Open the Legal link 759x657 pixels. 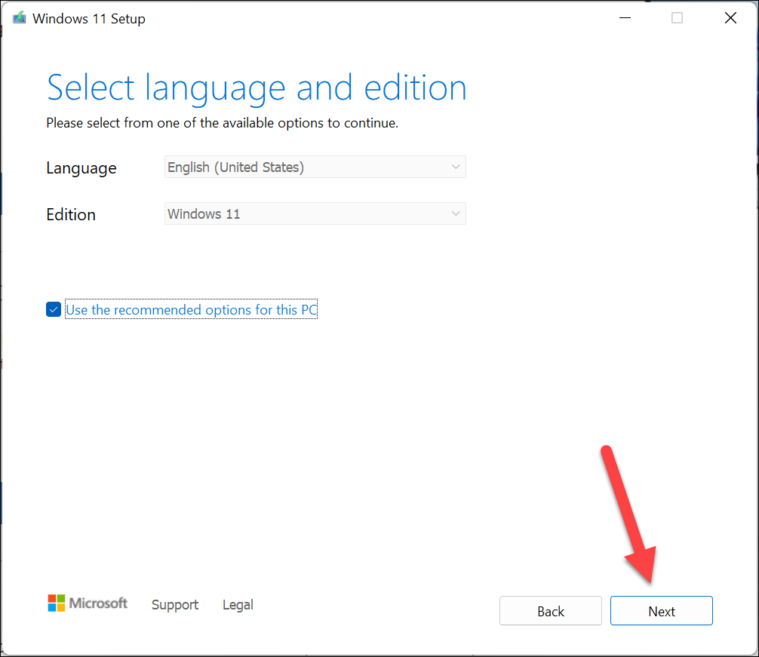[238, 605]
